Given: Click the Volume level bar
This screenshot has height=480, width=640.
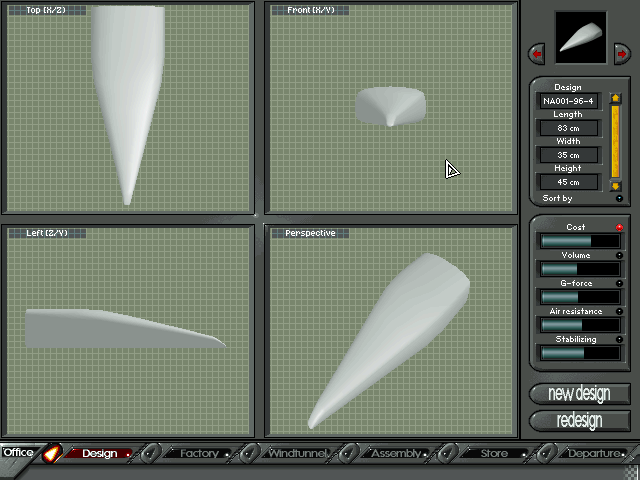Looking at the screenshot, I should [x=580, y=269].
